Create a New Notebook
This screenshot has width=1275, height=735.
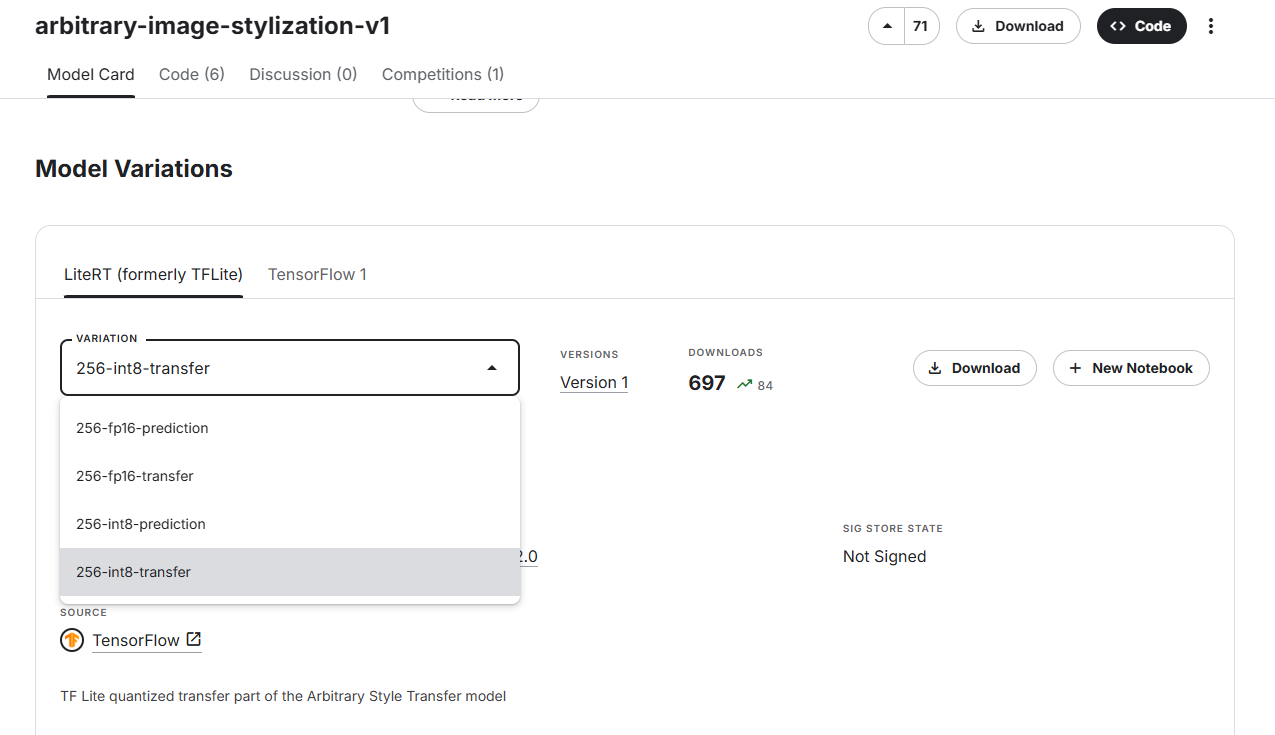tap(1131, 368)
